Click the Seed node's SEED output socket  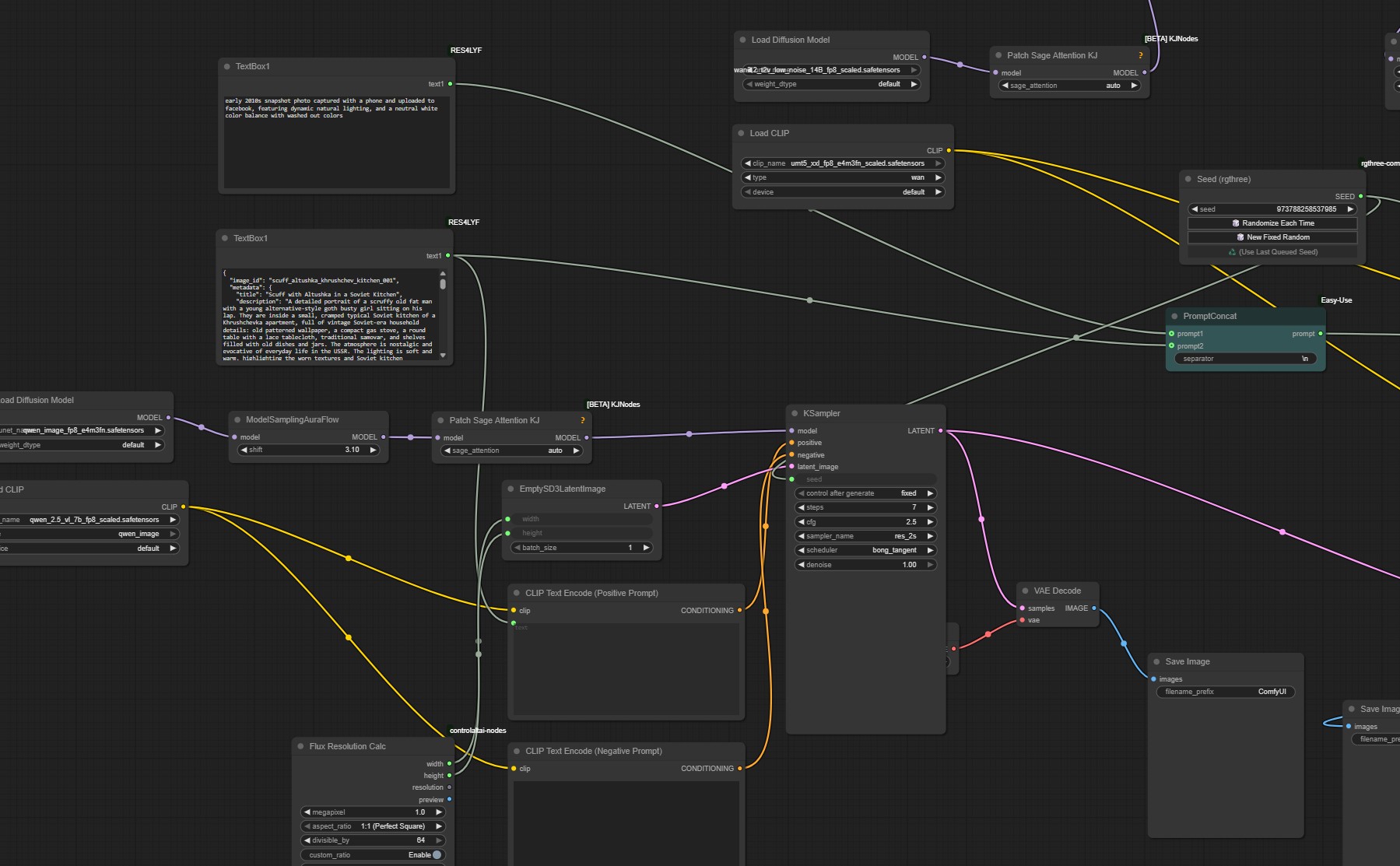click(x=1360, y=196)
